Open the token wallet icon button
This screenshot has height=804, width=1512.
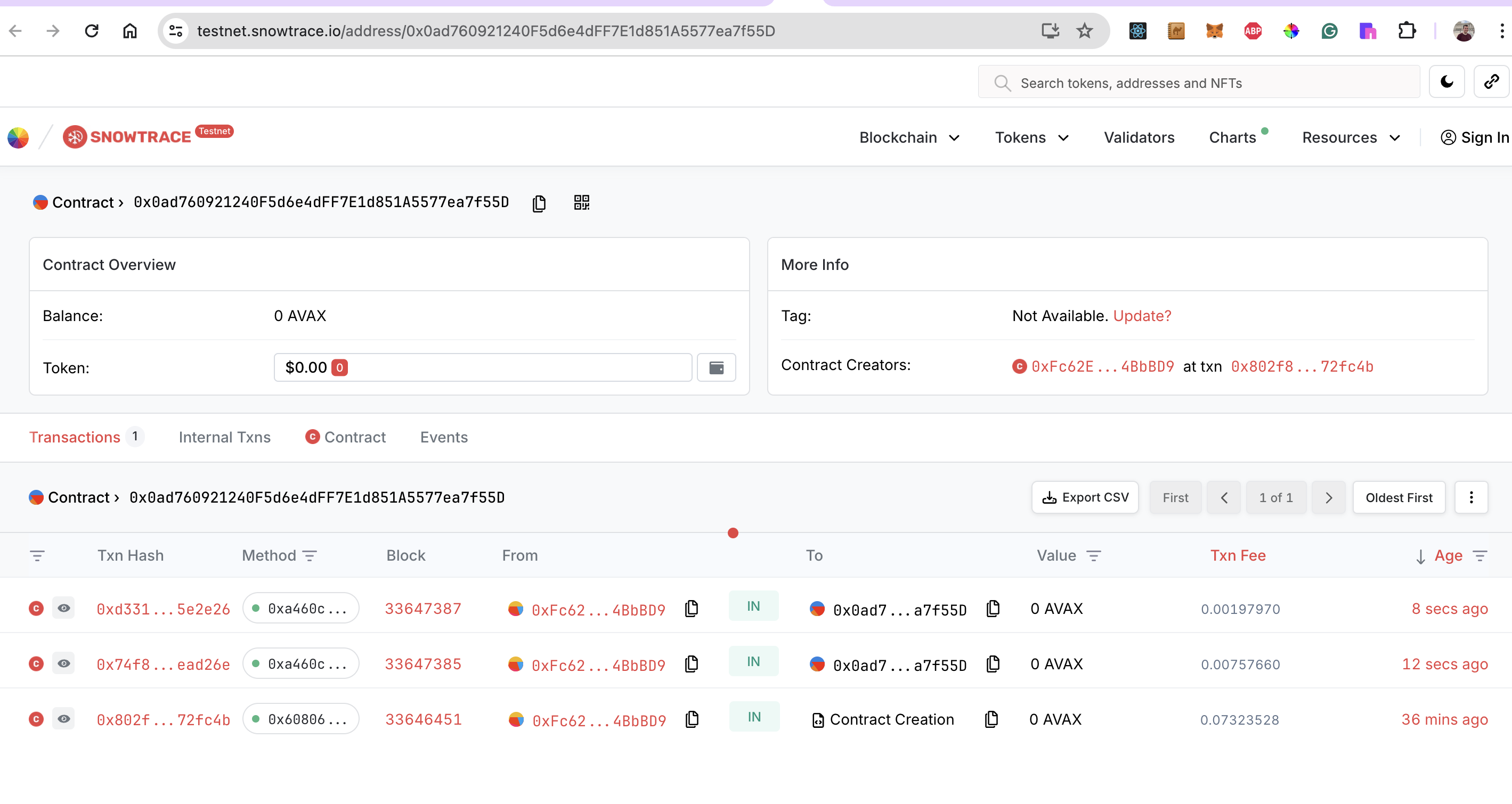click(x=716, y=368)
